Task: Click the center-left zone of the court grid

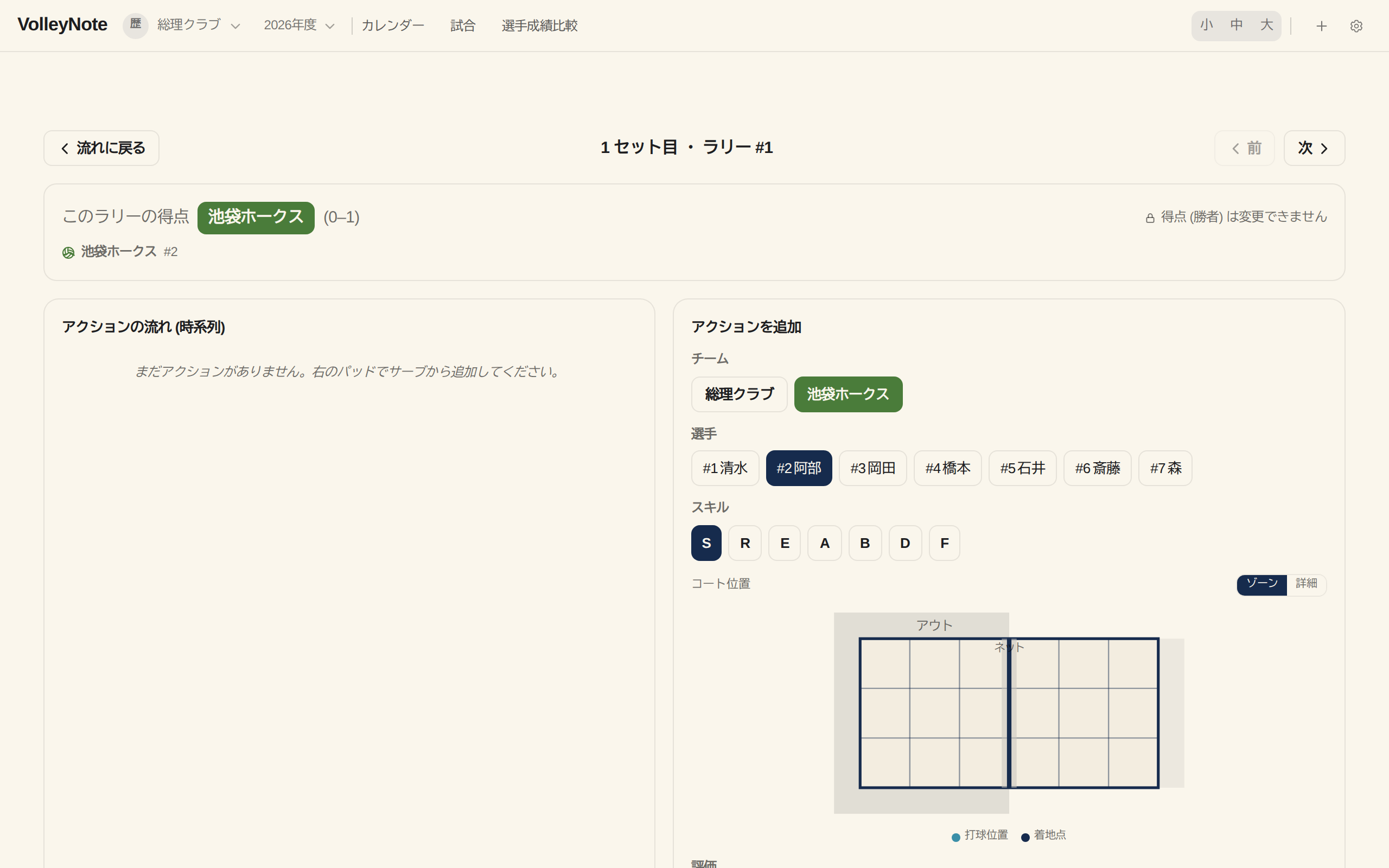Action: click(885, 712)
